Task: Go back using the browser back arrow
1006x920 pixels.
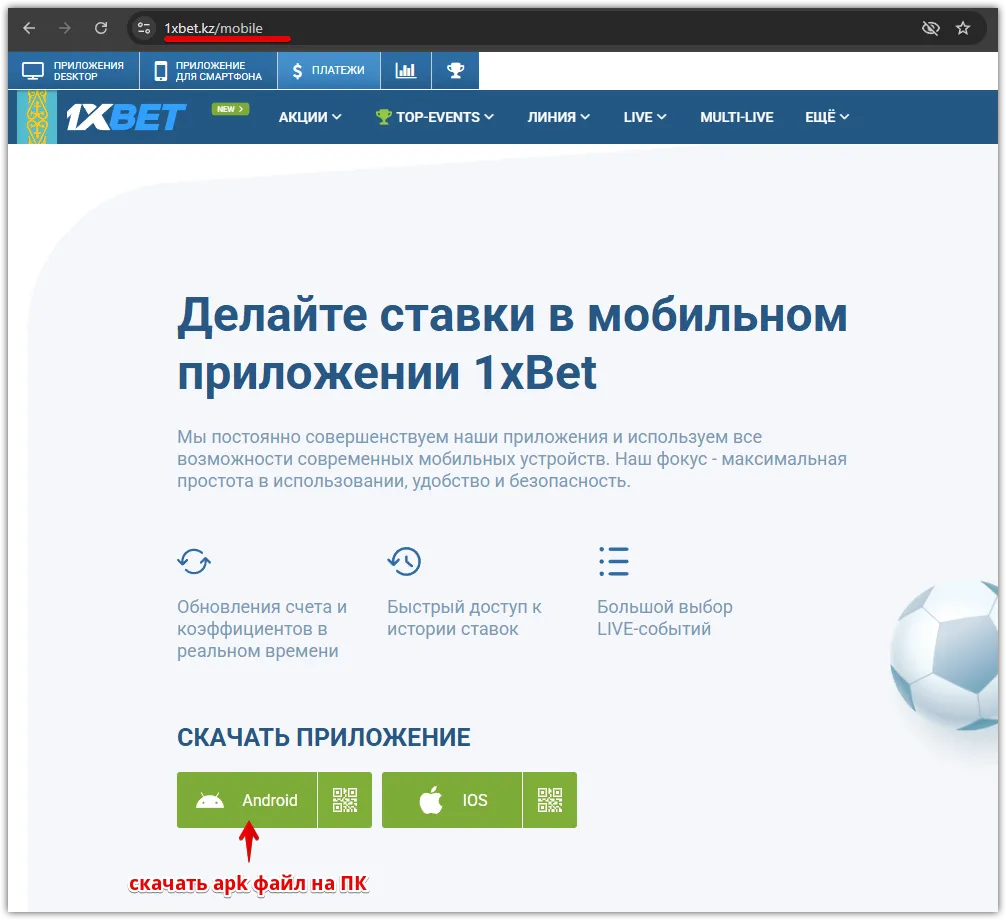Action: [30, 28]
